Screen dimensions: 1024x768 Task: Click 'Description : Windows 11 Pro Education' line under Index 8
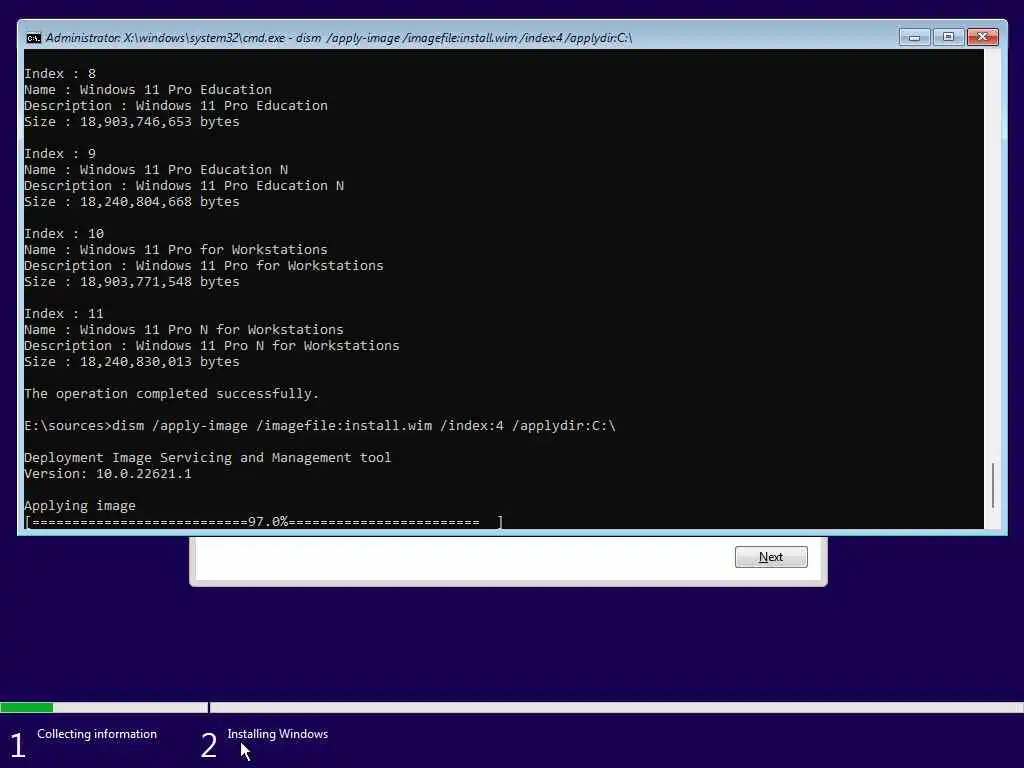click(176, 106)
